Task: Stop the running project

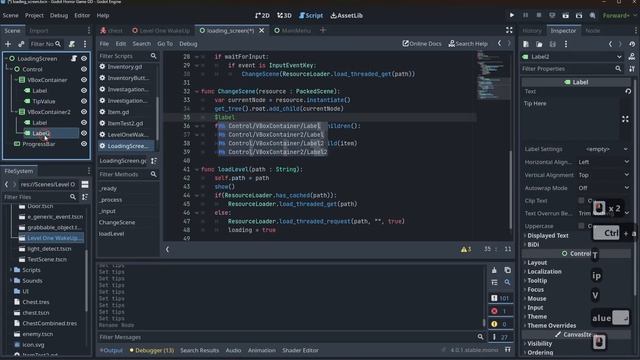Action: click(x=539, y=16)
